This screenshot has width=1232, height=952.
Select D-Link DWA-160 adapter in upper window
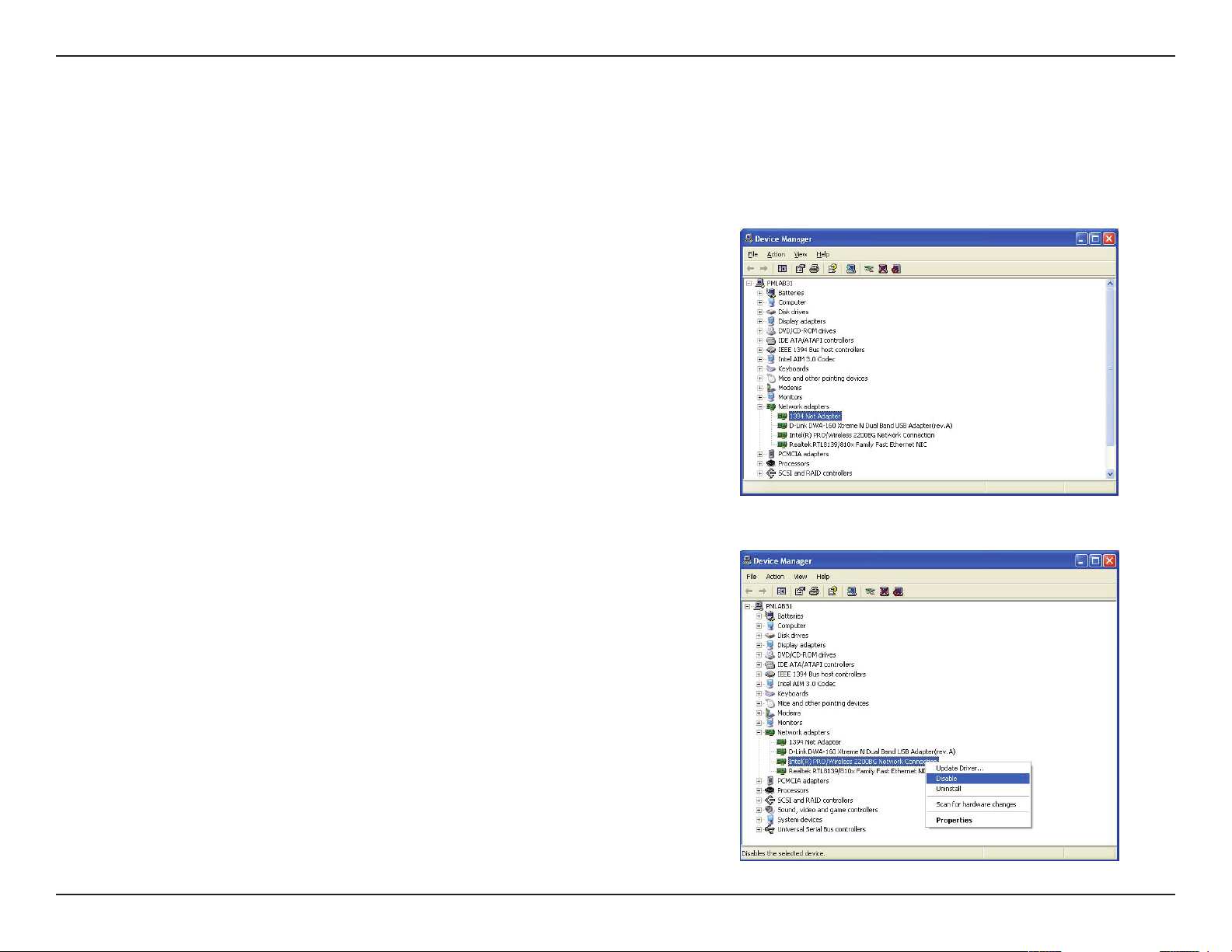[x=870, y=426]
